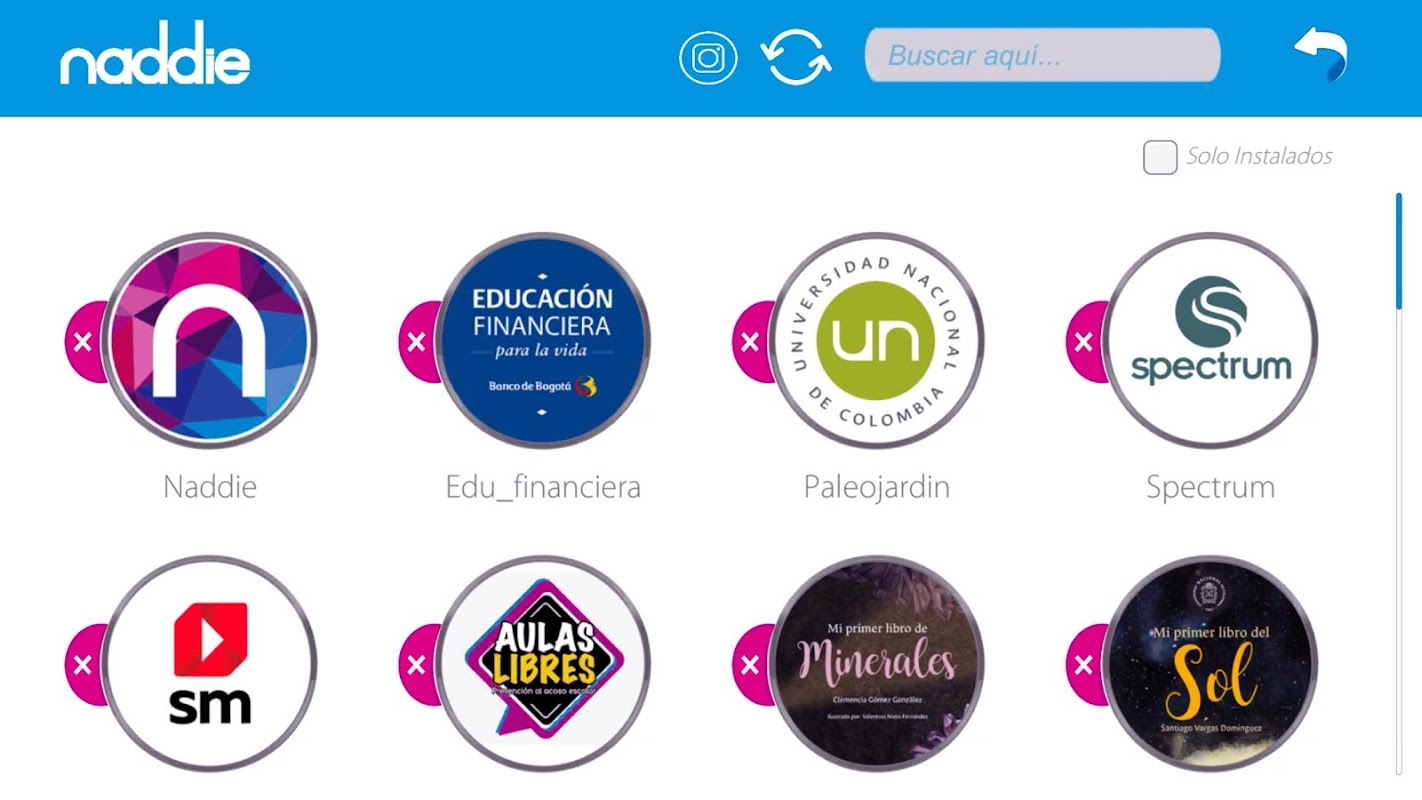
Task: Click the refresh sync arrows icon
Action: pos(796,57)
